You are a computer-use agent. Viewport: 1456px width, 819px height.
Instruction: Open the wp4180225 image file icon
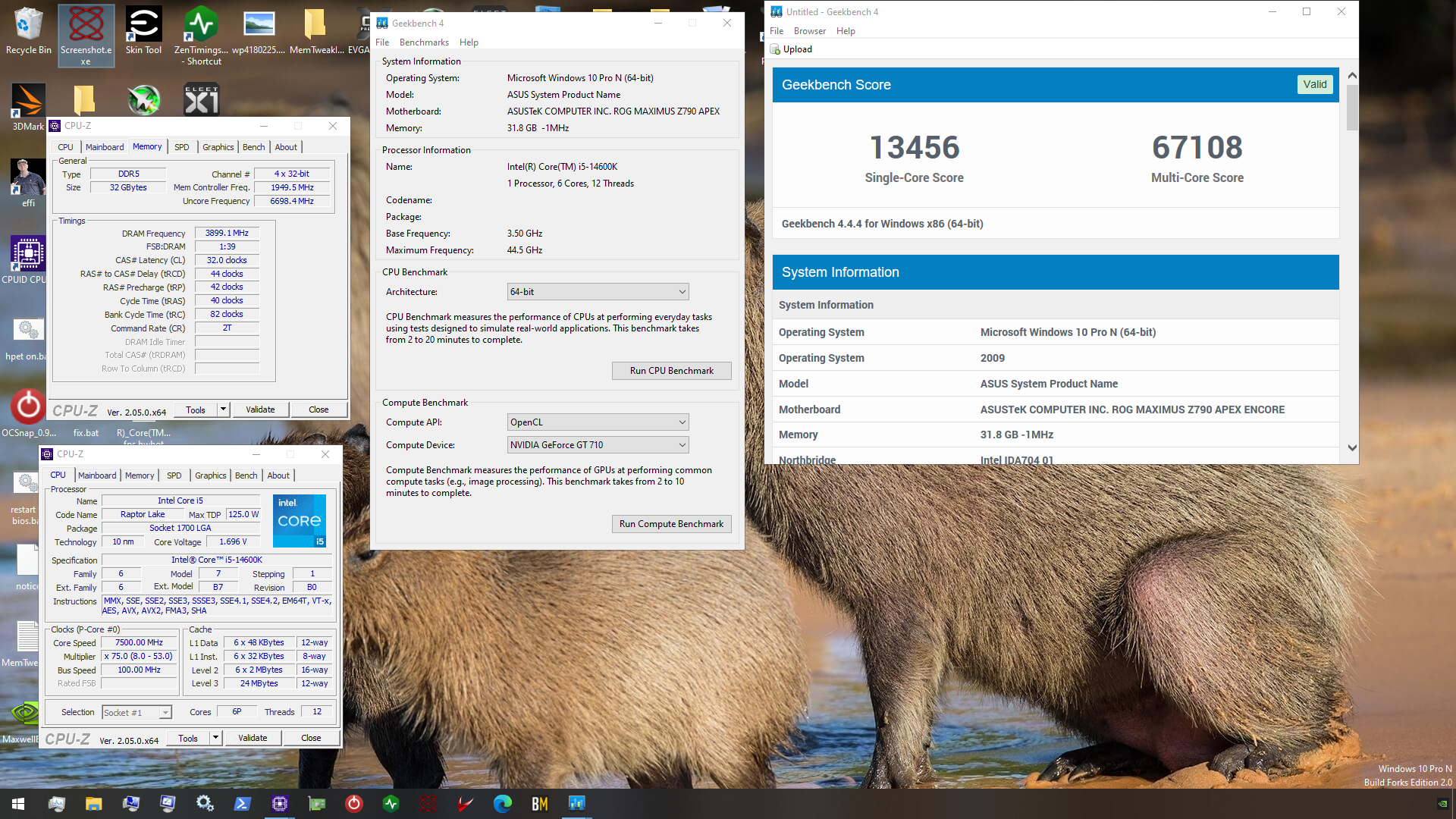coord(259,32)
